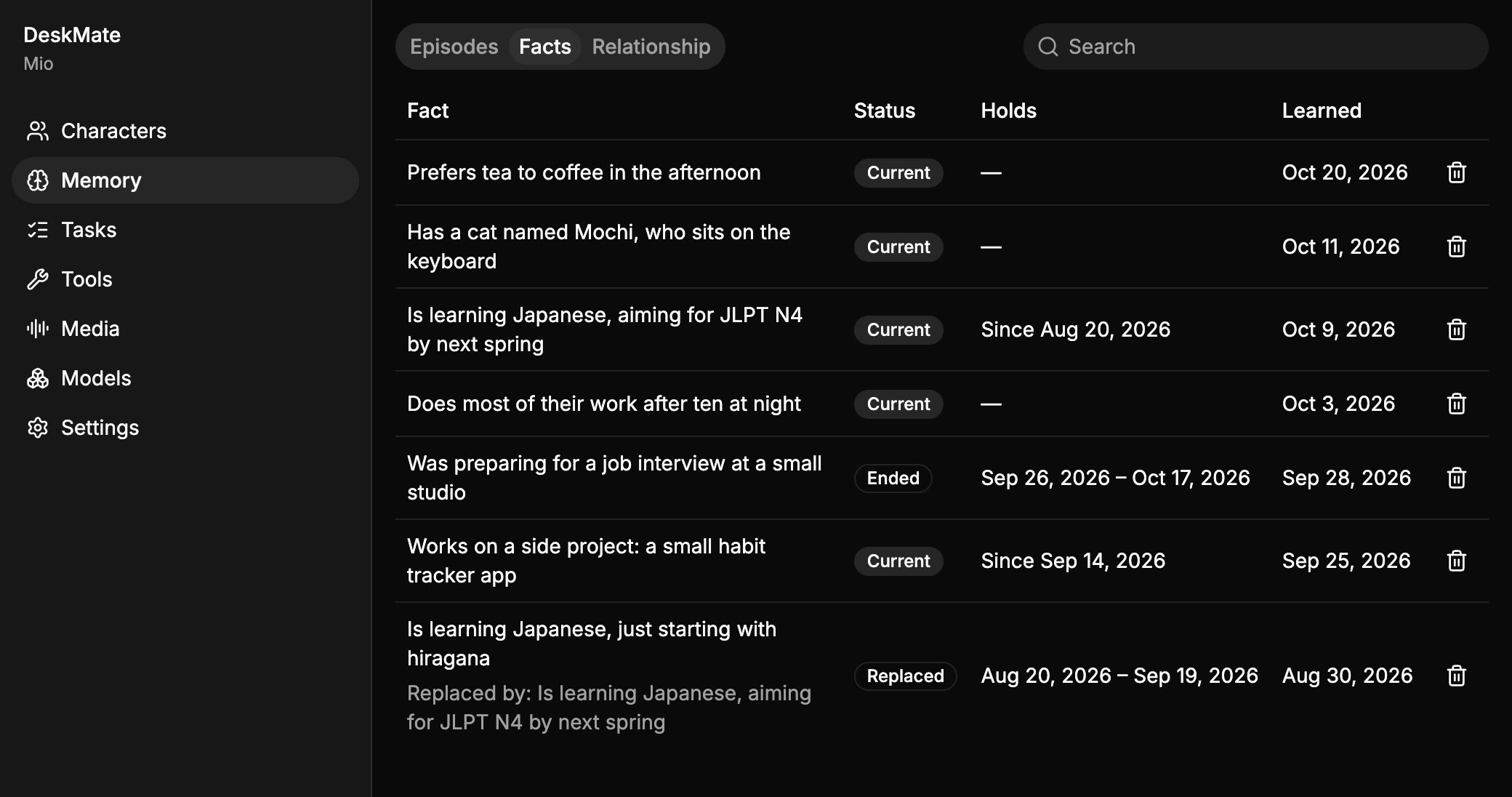Click 'Sep 26, 2026 – Oct 17, 2026' range
This screenshot has width=1512, height=797.
coord(1116,478)
